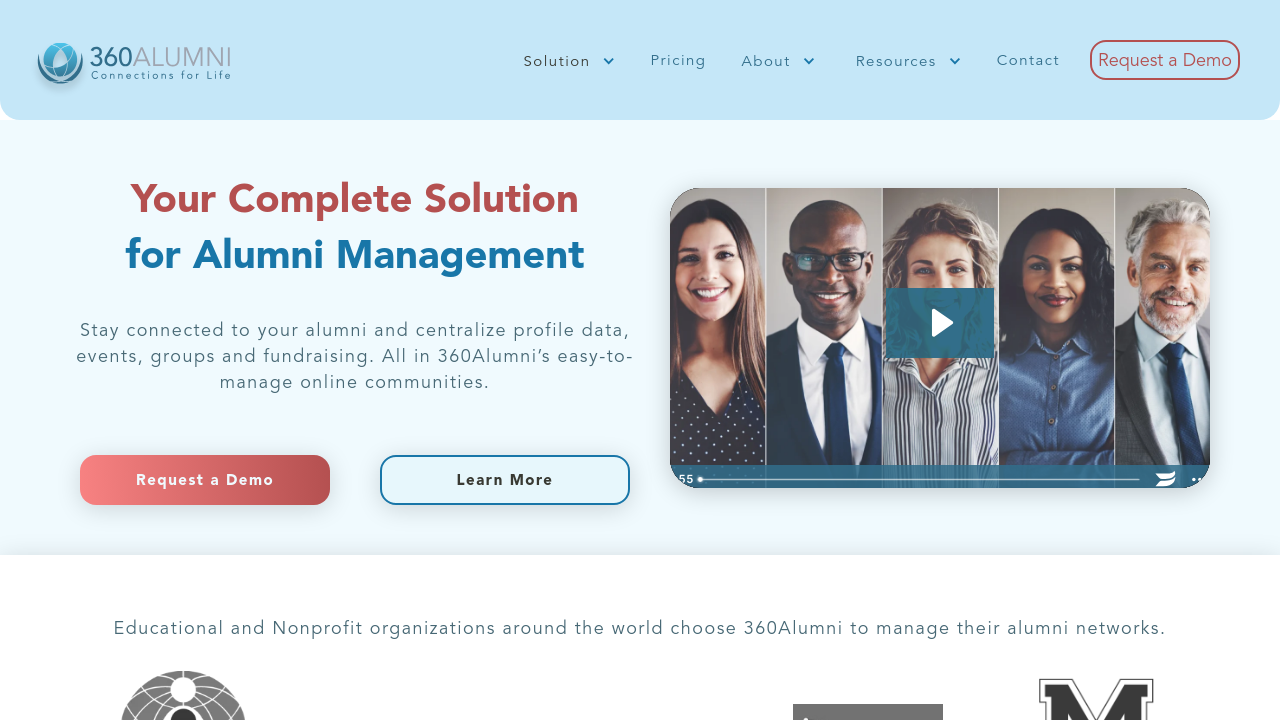Open the video's more options dots

1197,479
